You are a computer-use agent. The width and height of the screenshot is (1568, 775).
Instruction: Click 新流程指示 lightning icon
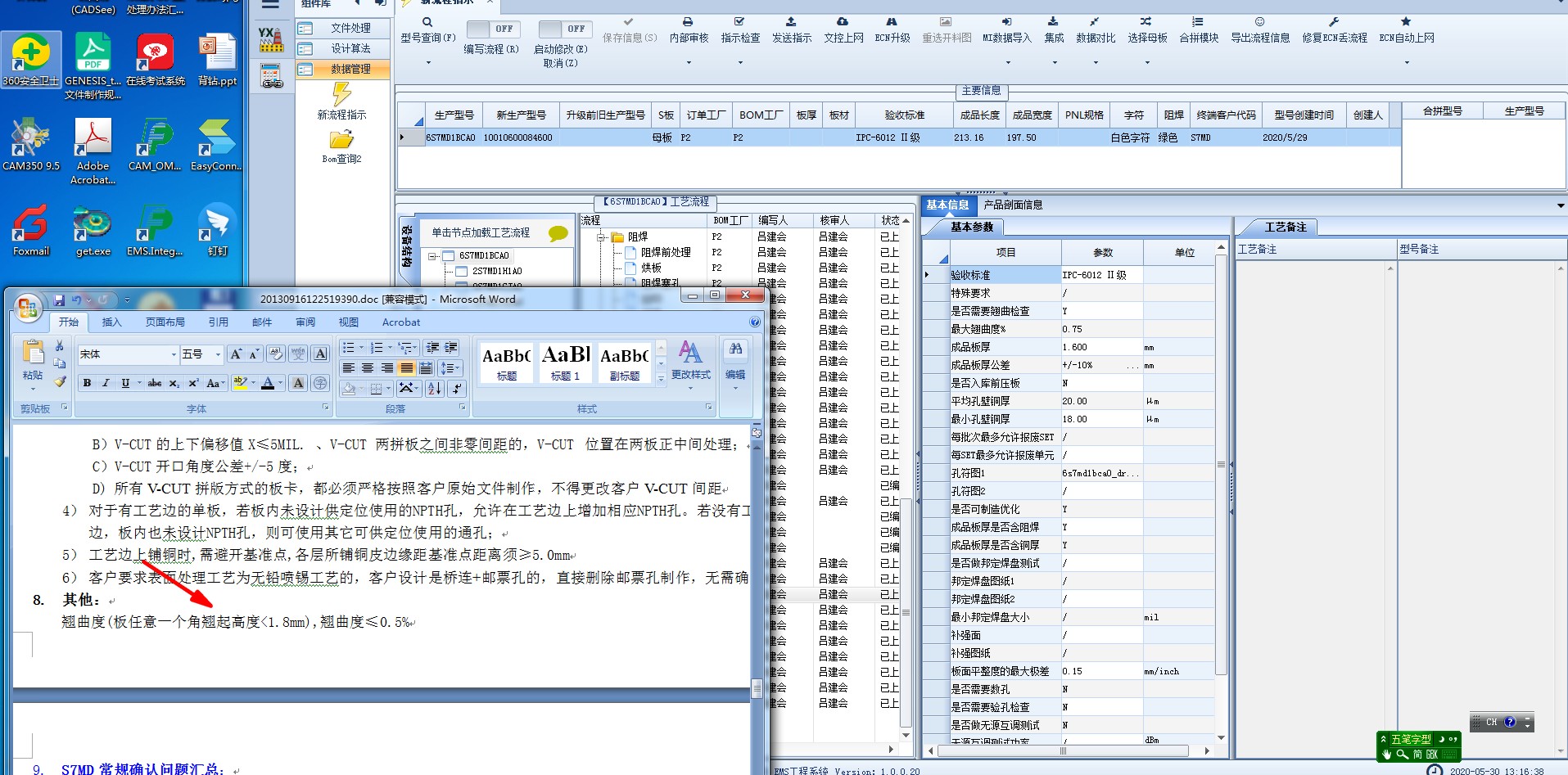click(x=341, y=93)
